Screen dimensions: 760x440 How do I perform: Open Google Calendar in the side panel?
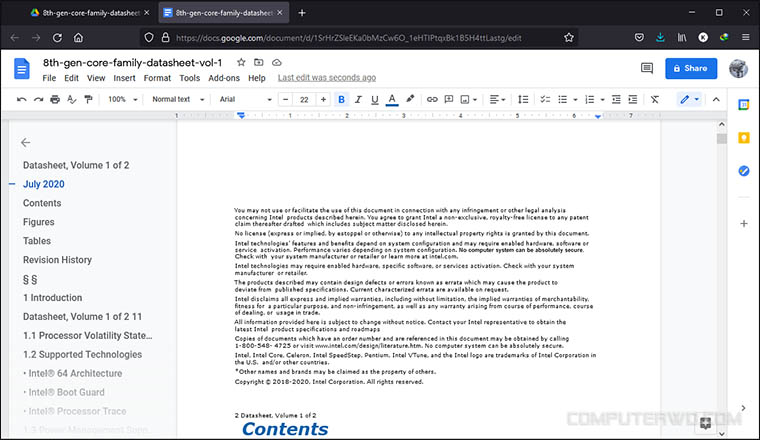pyautogui.click(x=744, y=104)
